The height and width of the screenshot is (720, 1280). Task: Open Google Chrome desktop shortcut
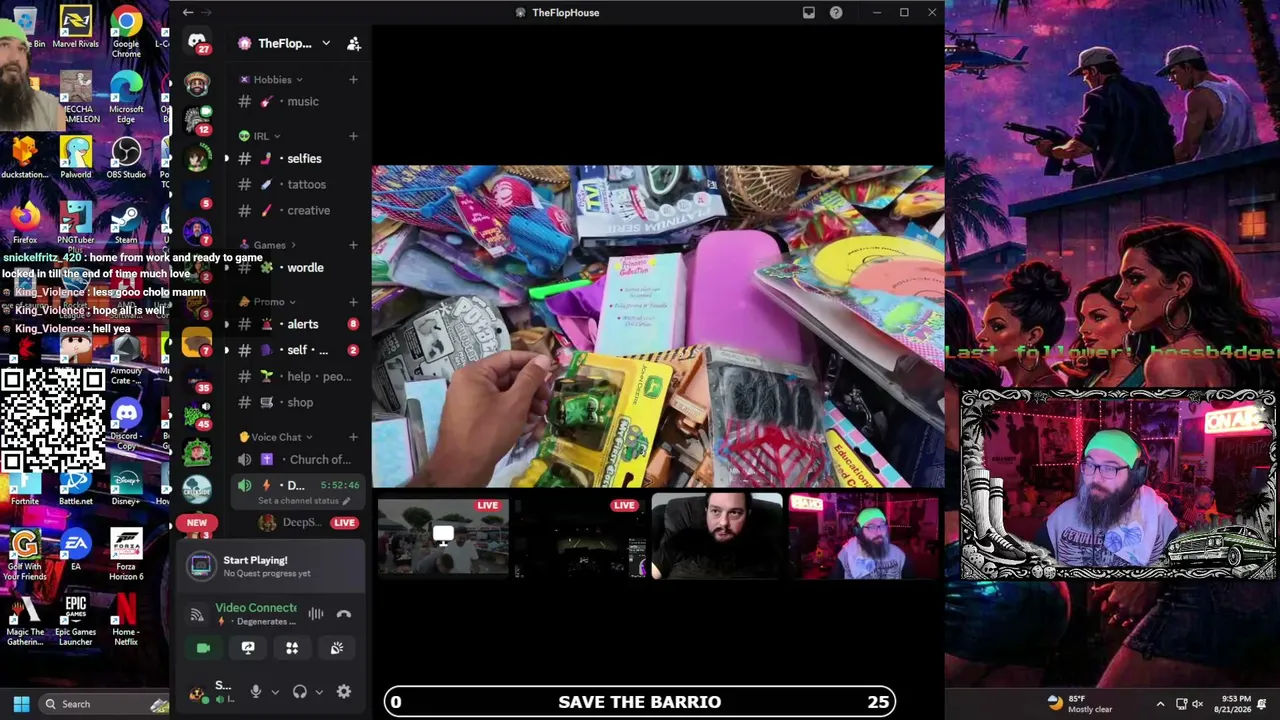126,31
